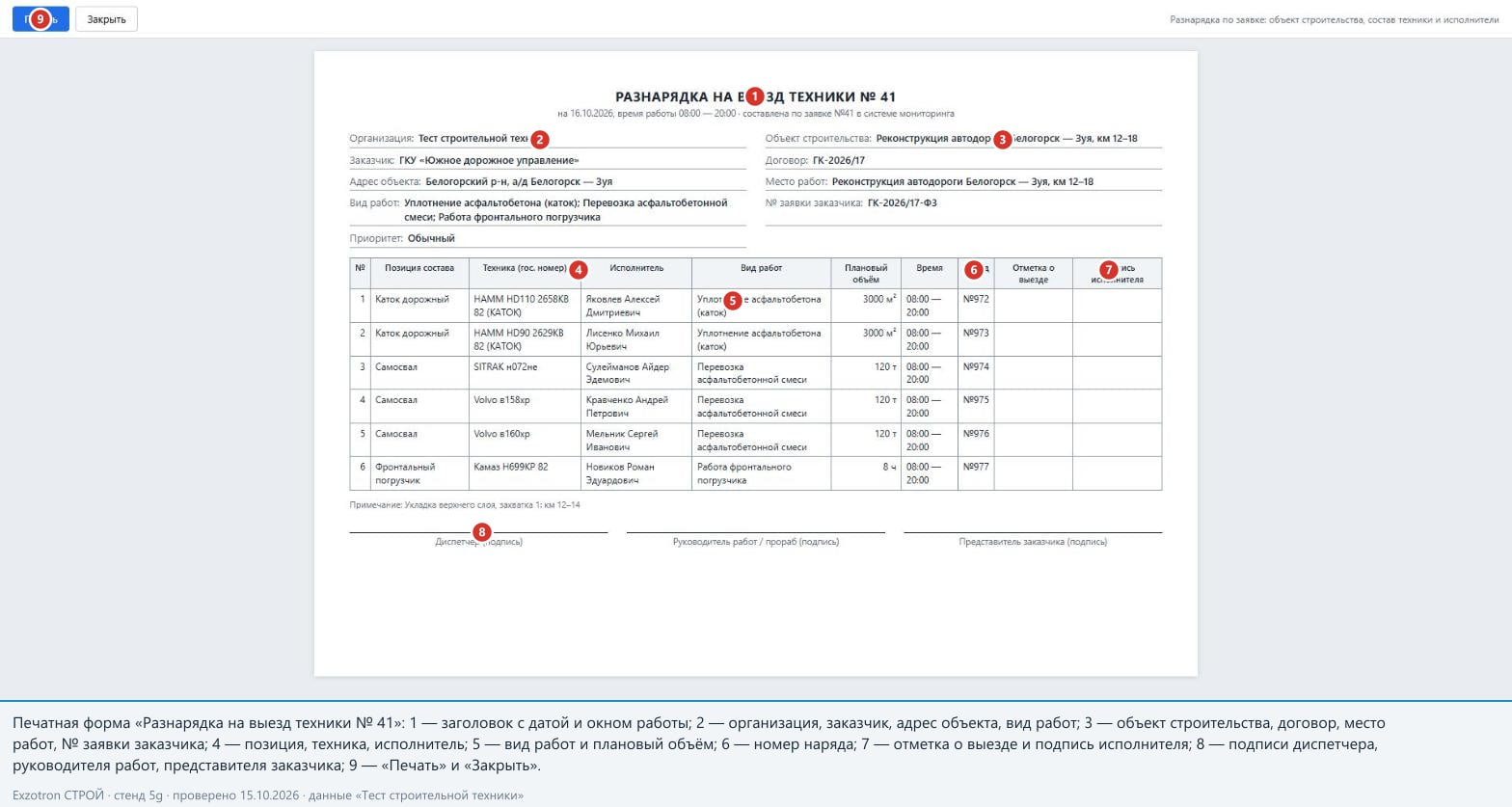Click red marker number 7 on signature column
1512x807 pixels.
coord(1109,270)
